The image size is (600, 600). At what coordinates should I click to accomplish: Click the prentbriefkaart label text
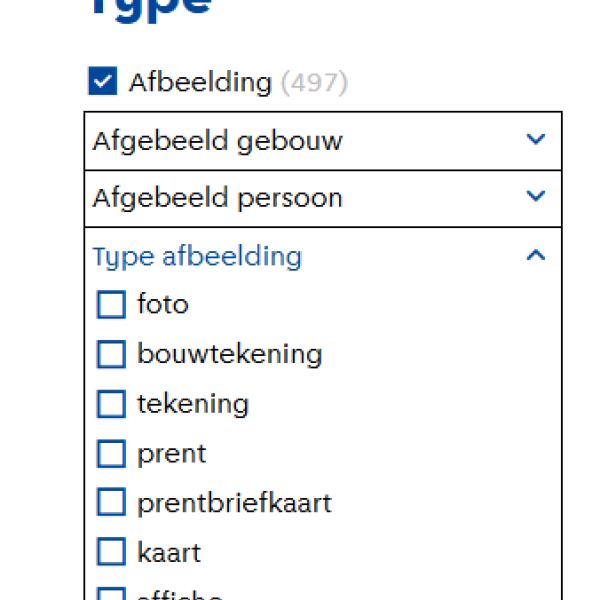[x=234, y=502]
